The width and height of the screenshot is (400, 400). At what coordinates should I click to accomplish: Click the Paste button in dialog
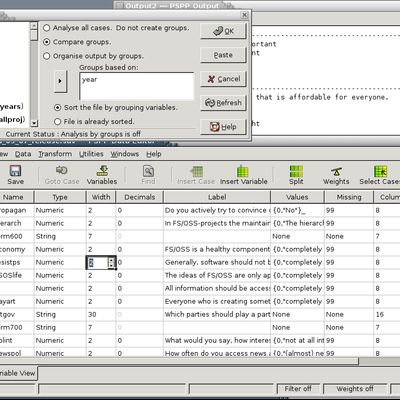tap(223, 55)
